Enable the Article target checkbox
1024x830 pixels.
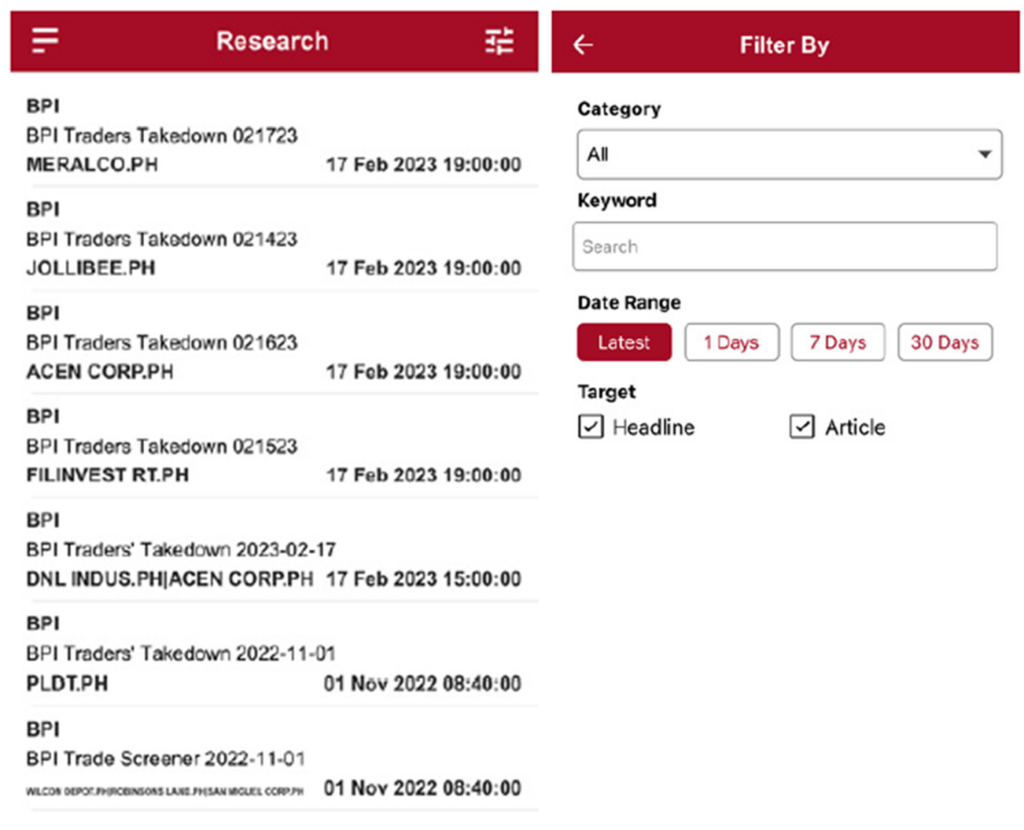[x=802, y=427]
